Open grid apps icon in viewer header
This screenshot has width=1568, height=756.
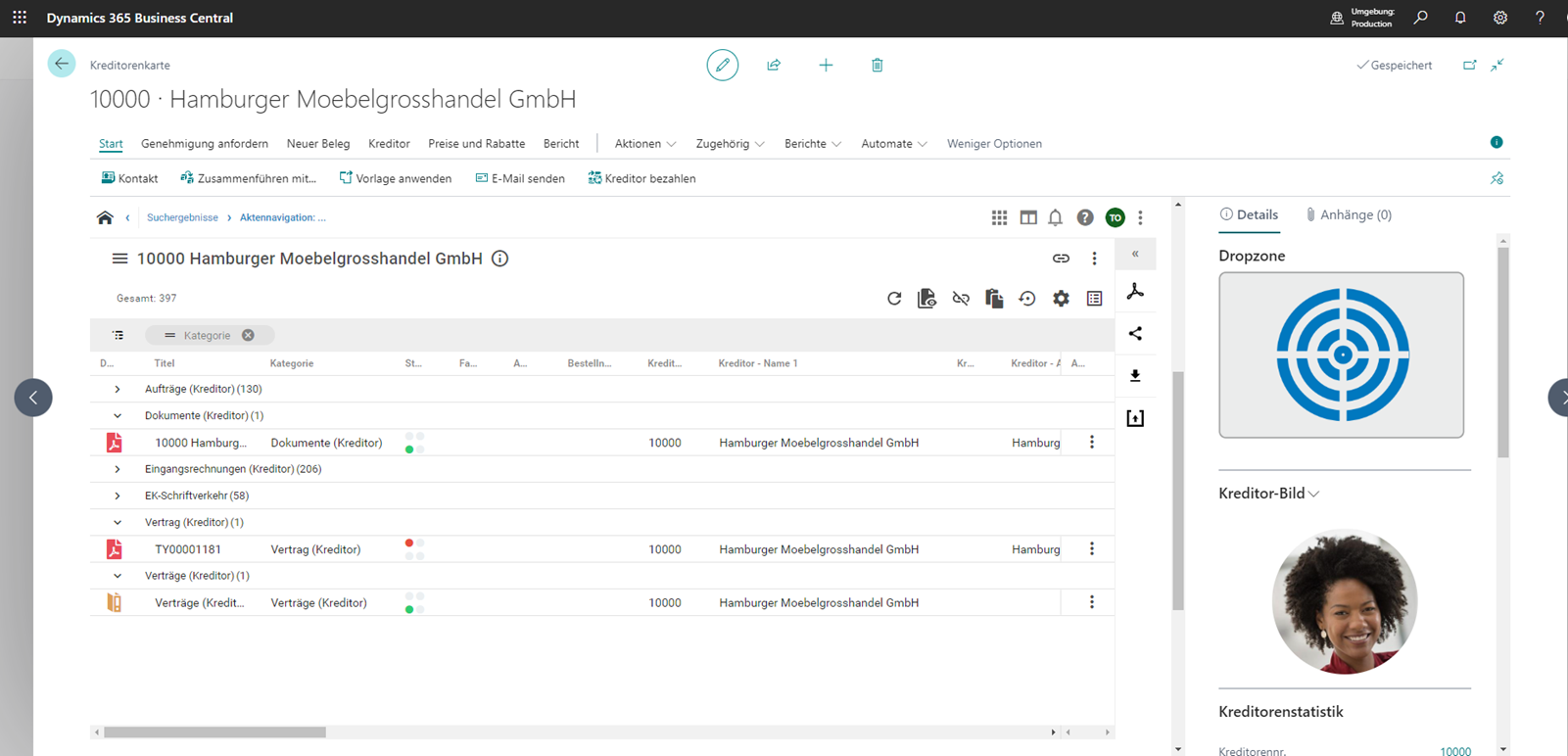coord(999,217)
